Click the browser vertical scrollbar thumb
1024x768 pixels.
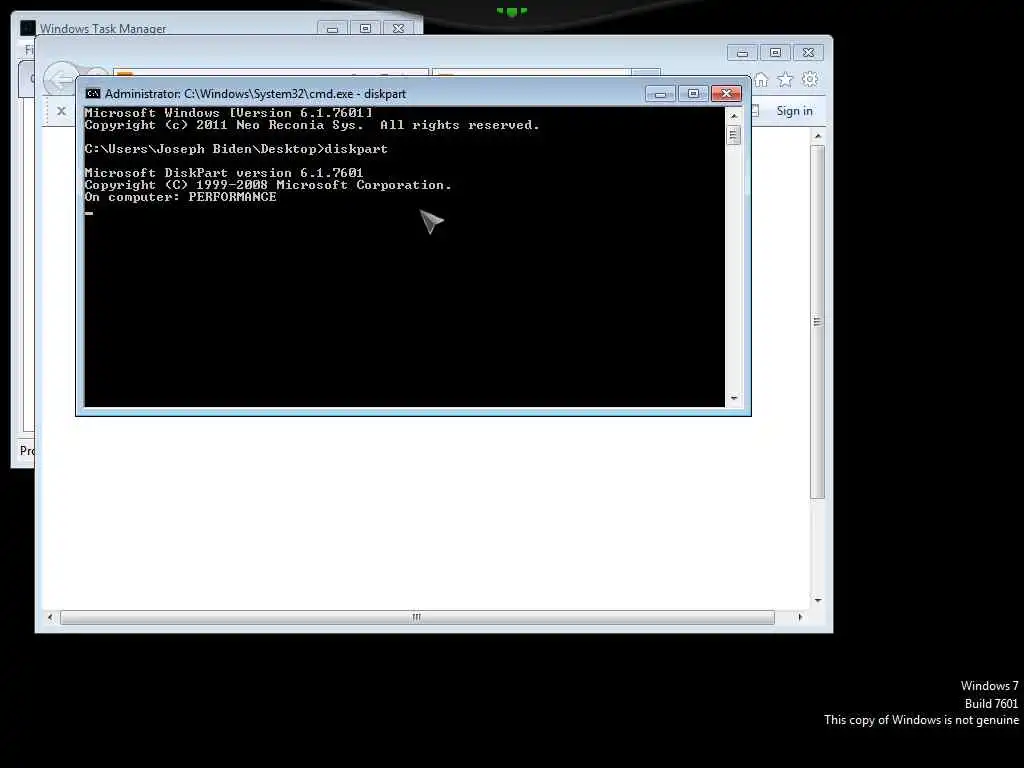click(818, 321)
